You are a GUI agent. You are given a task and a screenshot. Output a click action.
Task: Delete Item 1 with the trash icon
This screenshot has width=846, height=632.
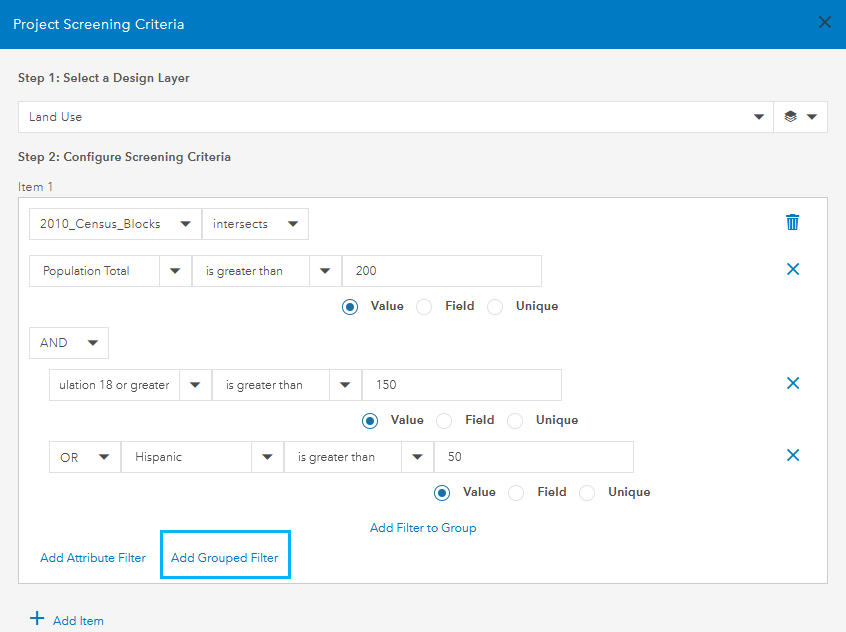pos(793,222)
